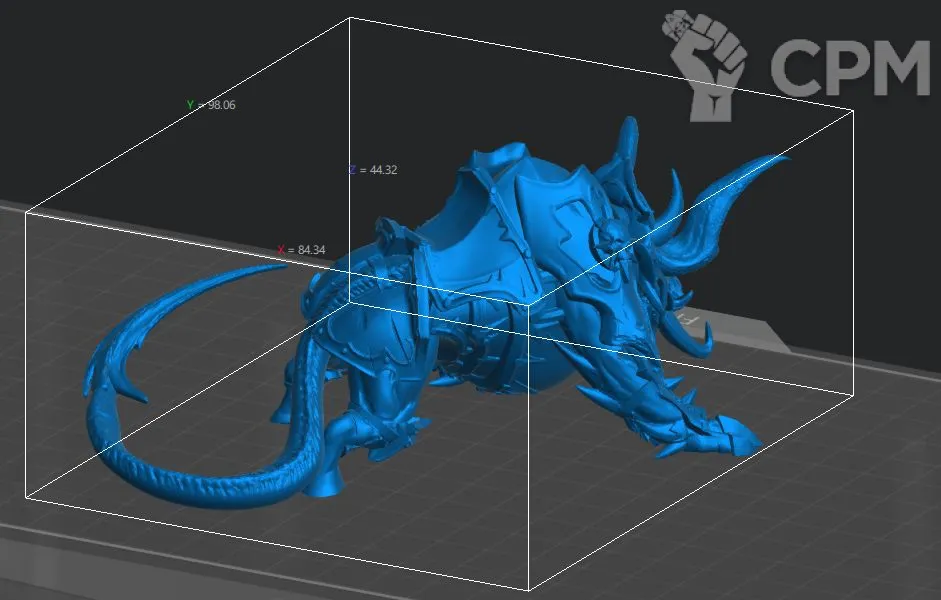Click the CPM watermark text
The width and height of the screenshot is (941, 600).
[x=850, y=68]
